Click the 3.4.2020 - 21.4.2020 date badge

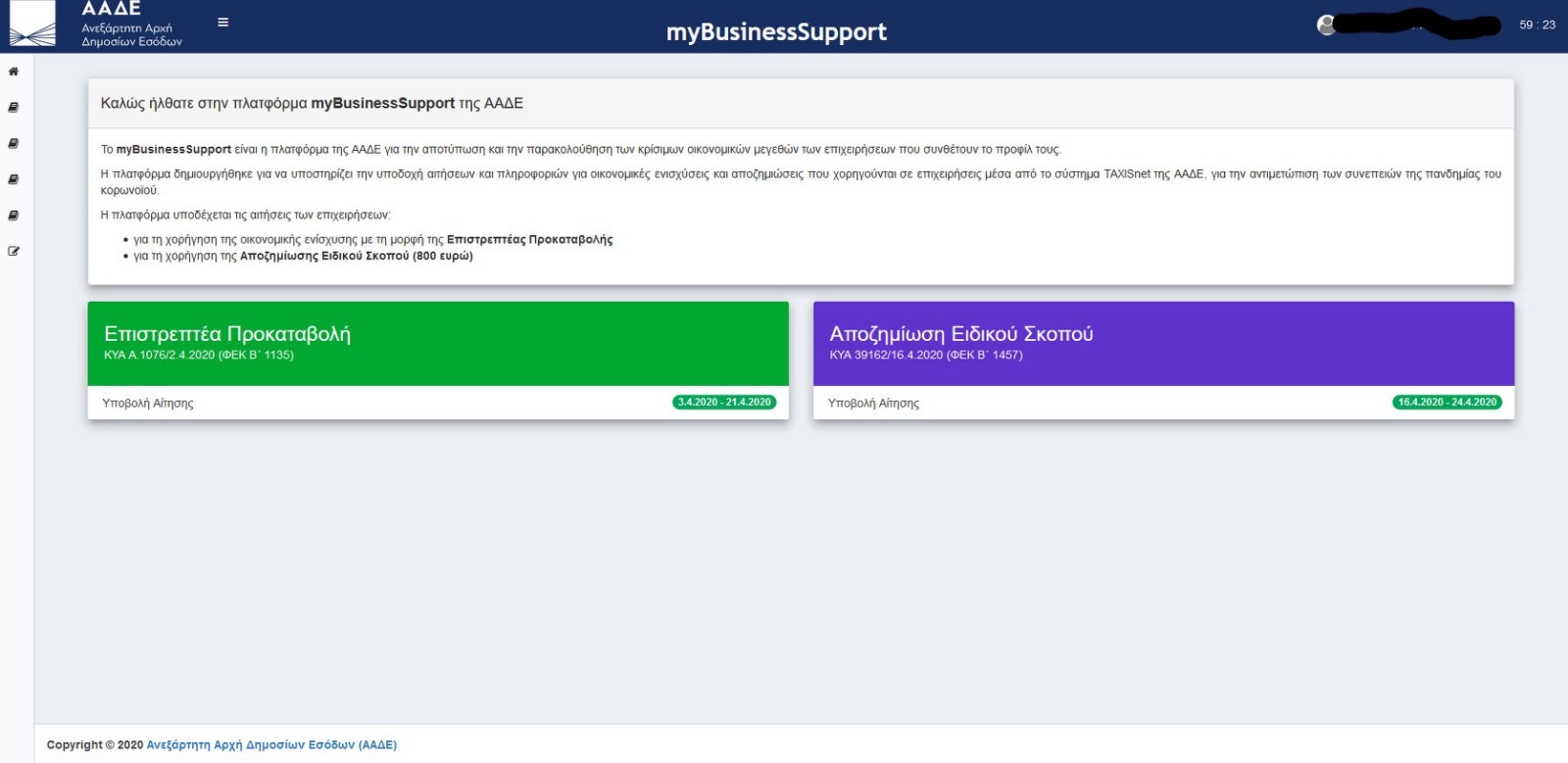(x=724, y=403)
